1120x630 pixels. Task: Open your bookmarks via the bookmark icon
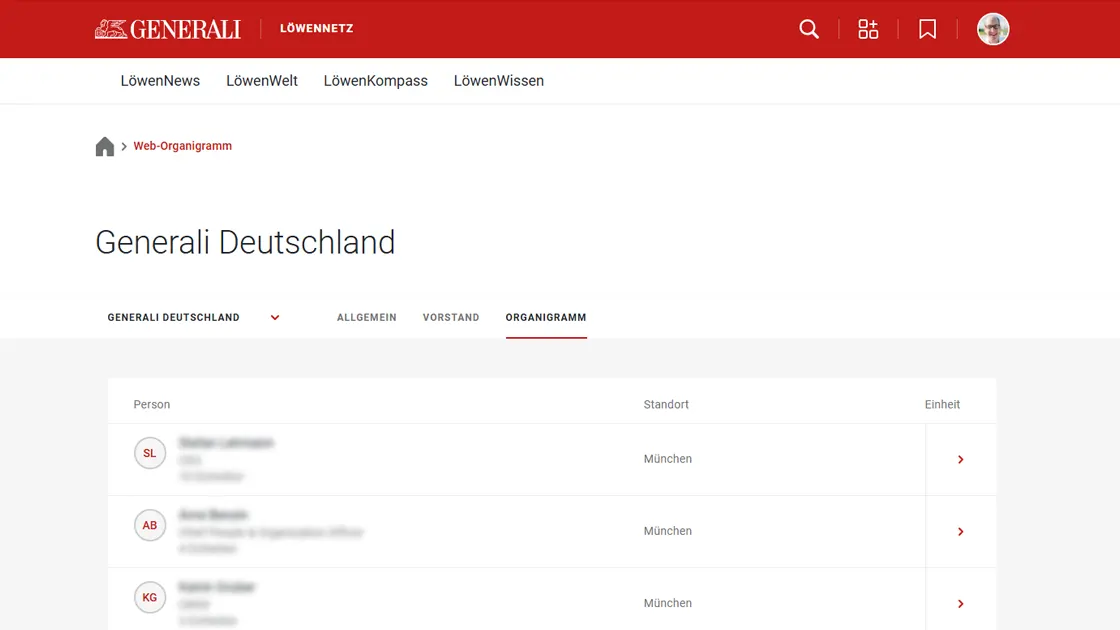[x=927, y=29]
